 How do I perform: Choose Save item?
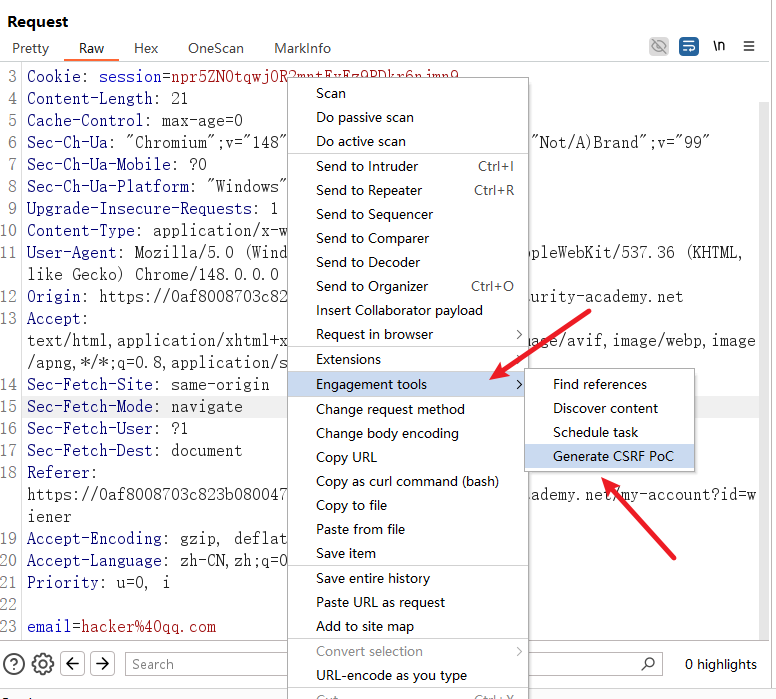point(408,553)
